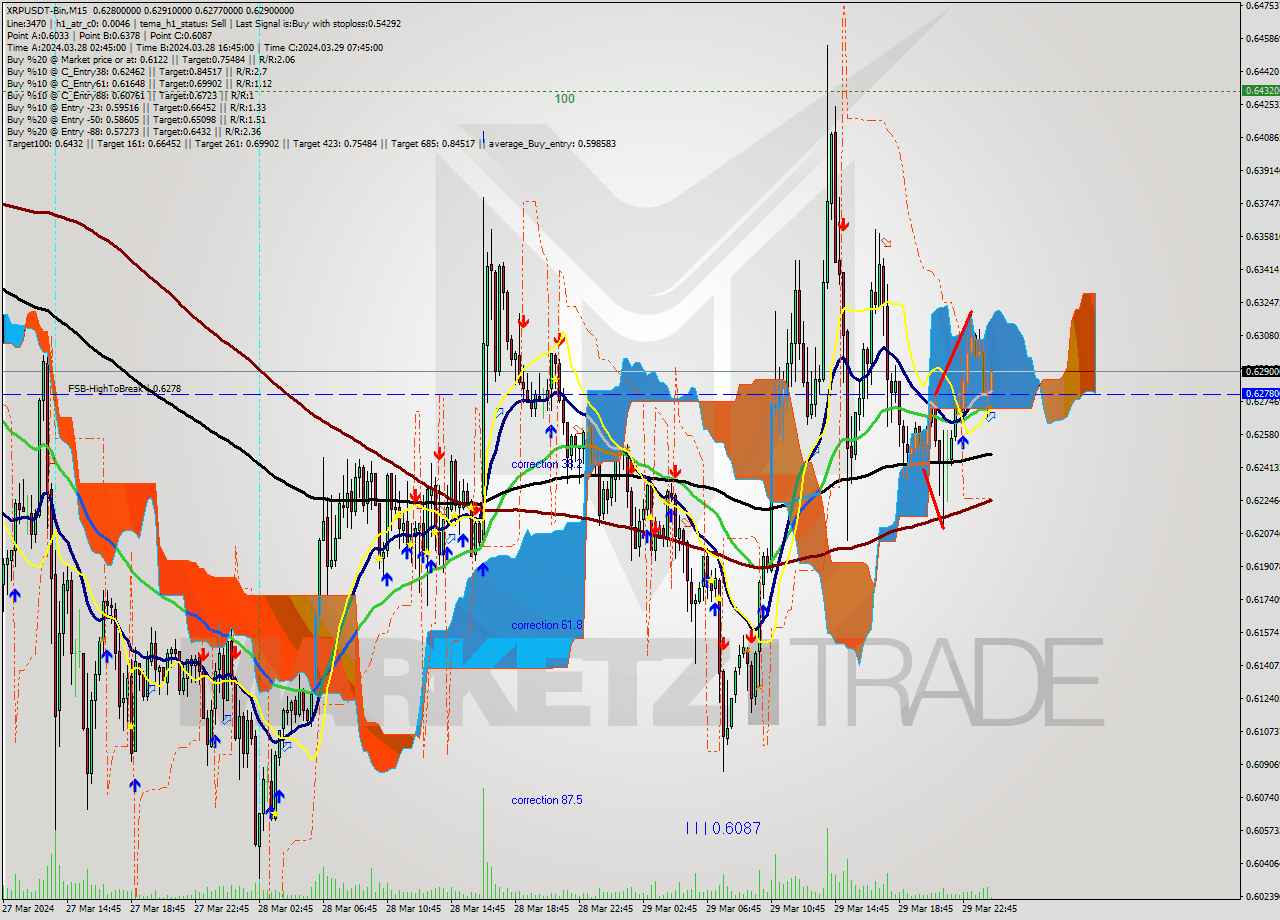Image resolution: width=1280 pixels, height=920 pixels.
Task: Click the 'correction 61.8' label
Action: (546, 625)
